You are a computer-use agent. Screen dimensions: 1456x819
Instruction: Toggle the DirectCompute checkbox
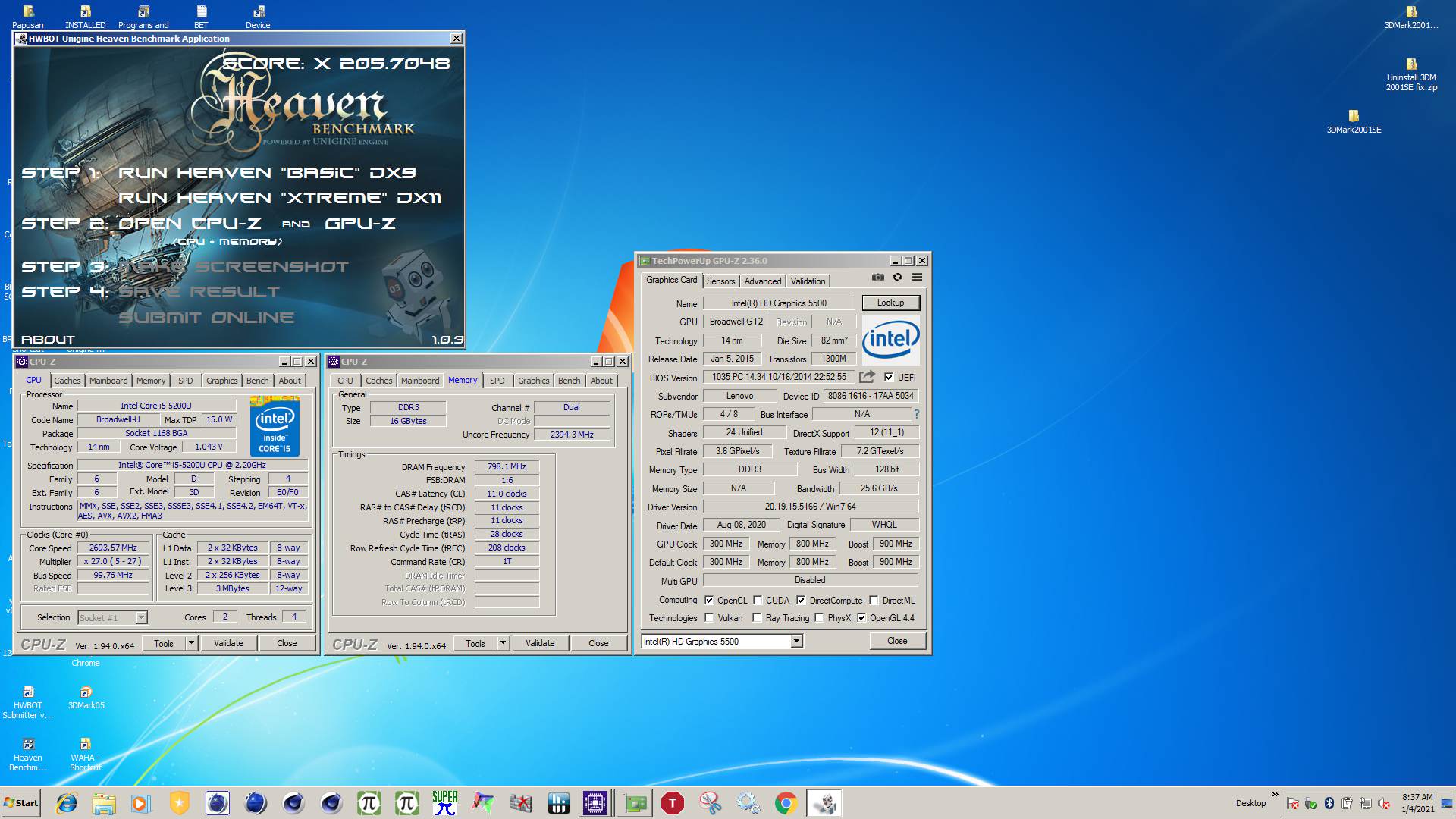tap(801, 600)
